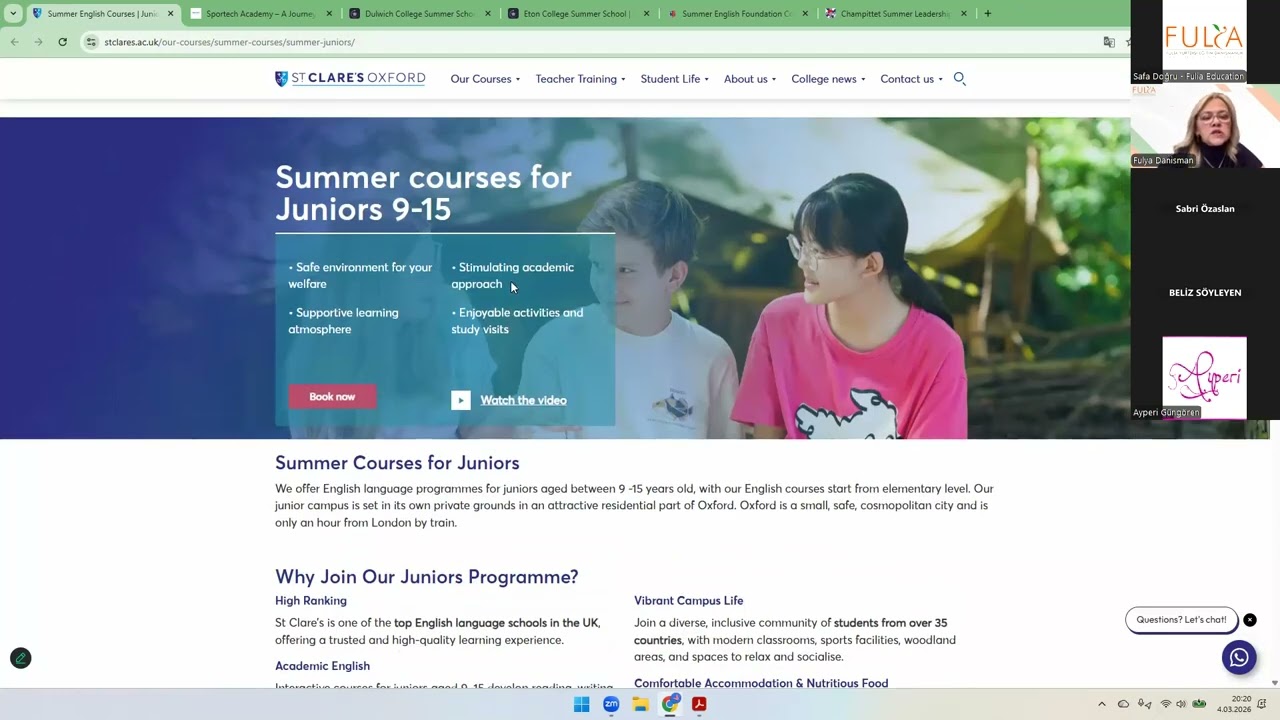Open the notification center icon
The image size is (1280, 720).
pyautogui.click(x=1262, y=704)
